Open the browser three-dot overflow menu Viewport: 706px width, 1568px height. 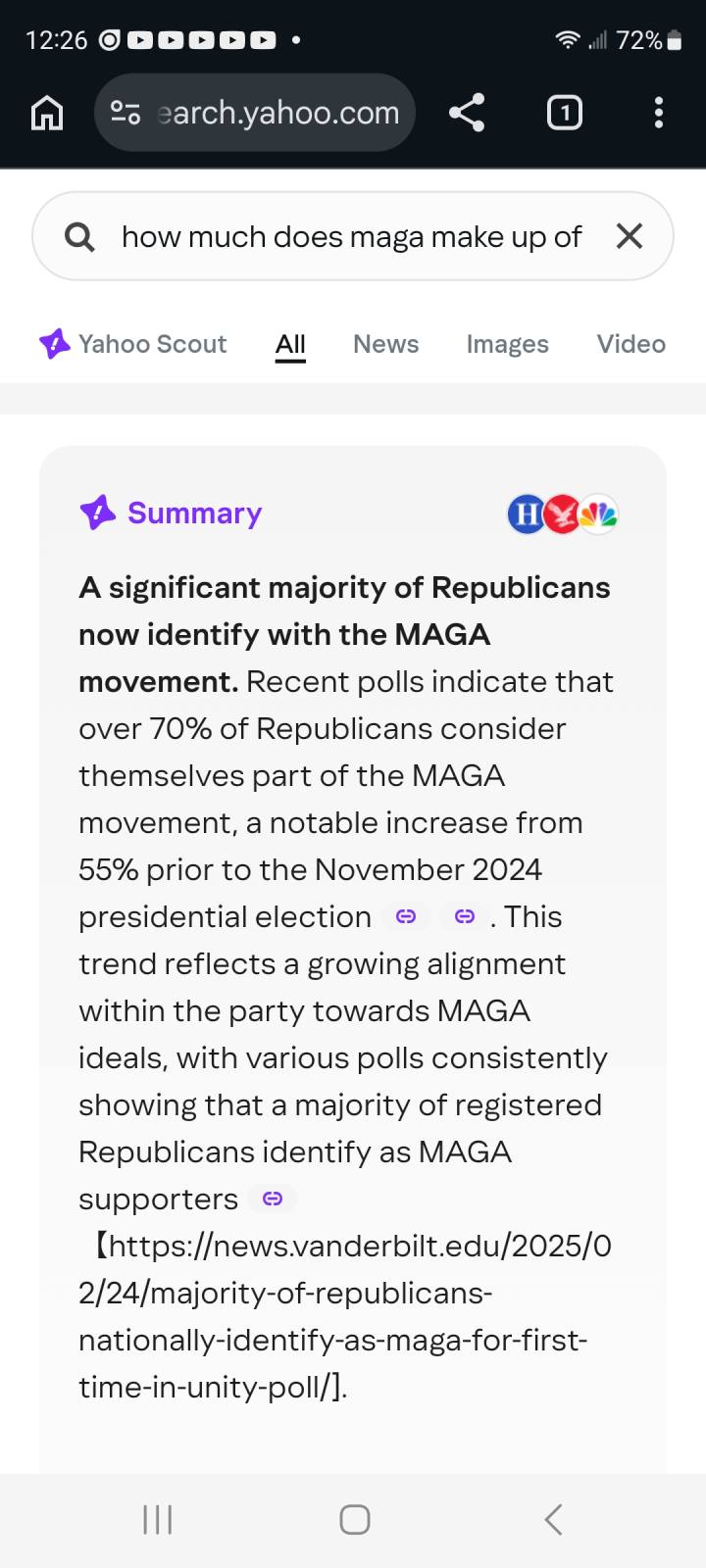pyautogui.click(x=659, y=113)
